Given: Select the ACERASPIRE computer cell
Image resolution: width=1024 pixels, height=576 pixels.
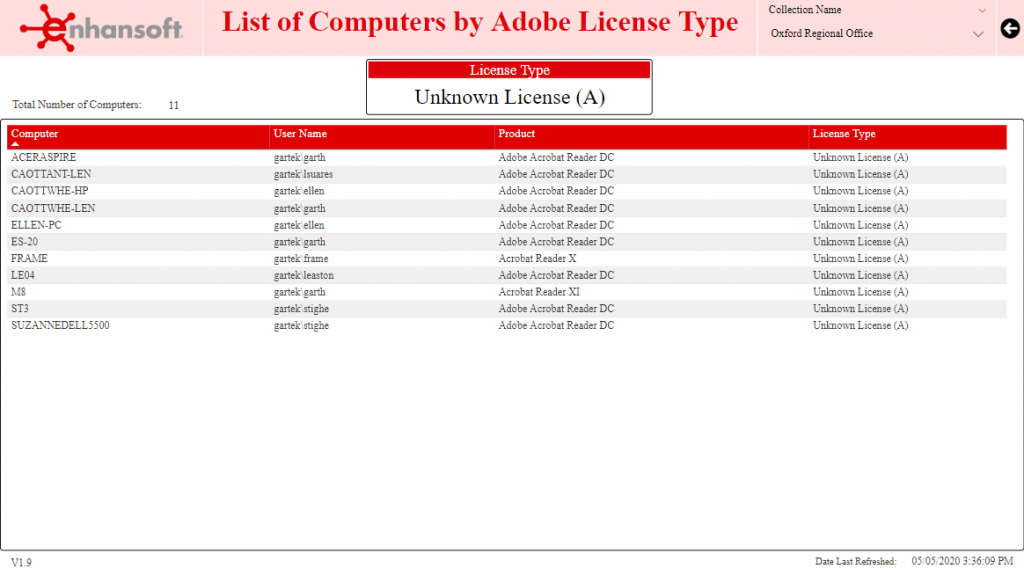Looking at the screenshot, I should click(x=44, y=157).
